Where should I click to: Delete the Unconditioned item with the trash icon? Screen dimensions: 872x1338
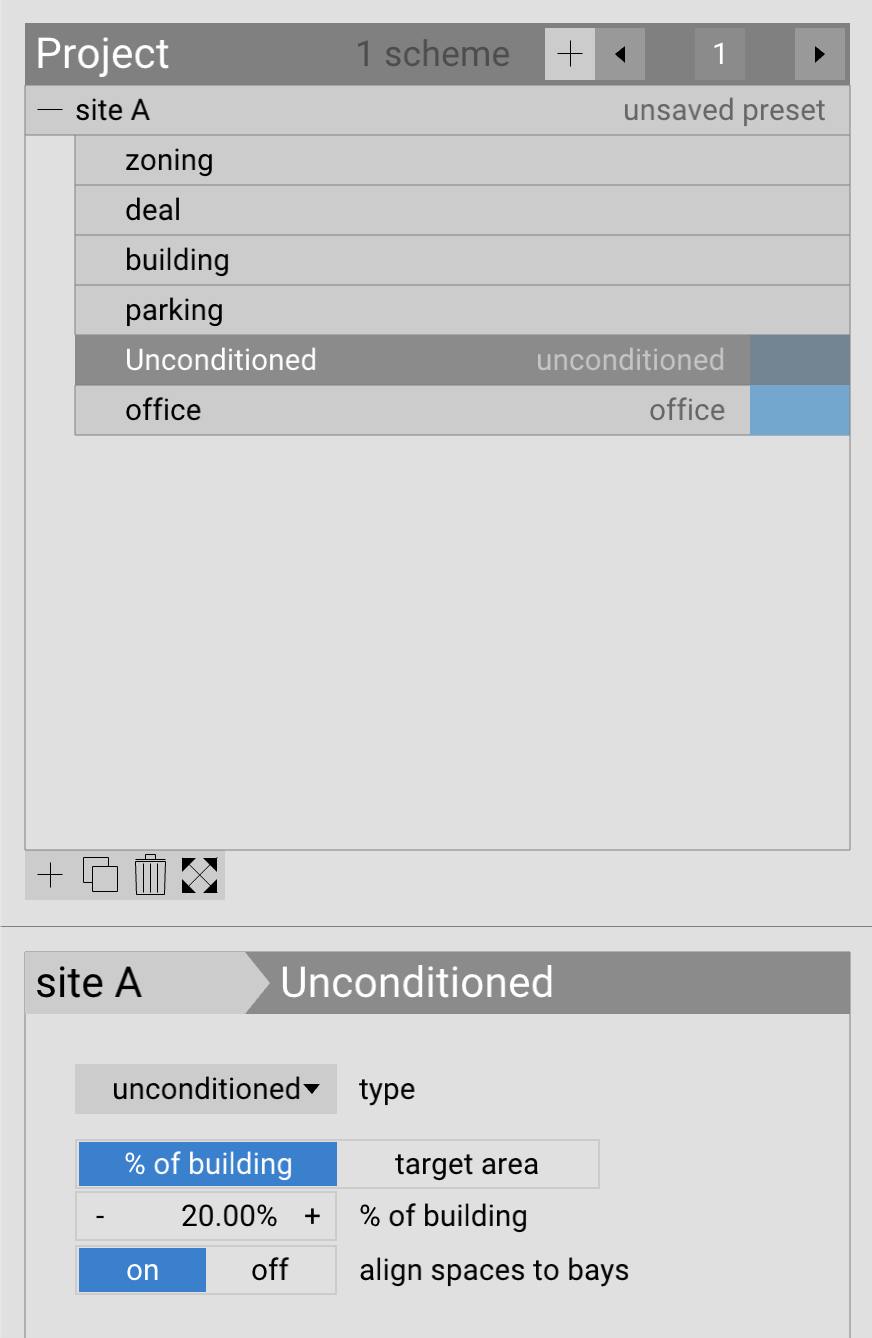tap(149, 875)
